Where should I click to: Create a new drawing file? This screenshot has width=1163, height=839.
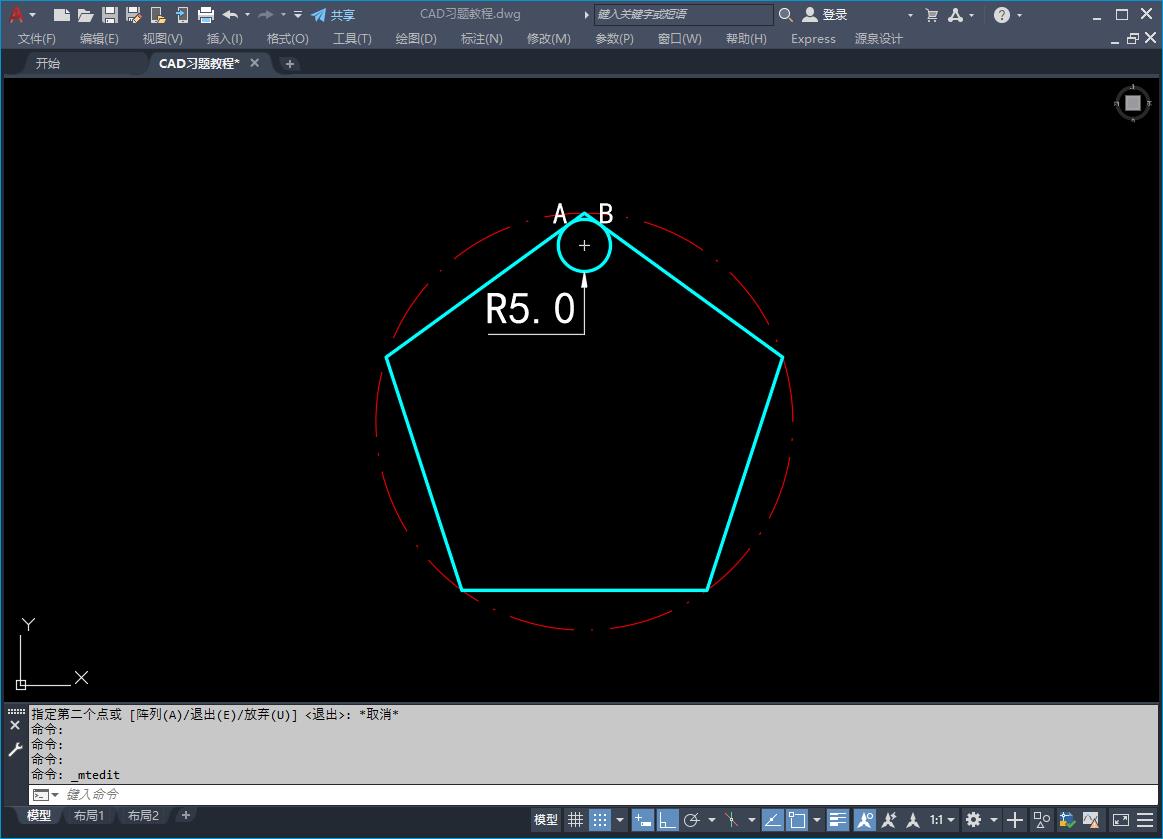[62, 14]
